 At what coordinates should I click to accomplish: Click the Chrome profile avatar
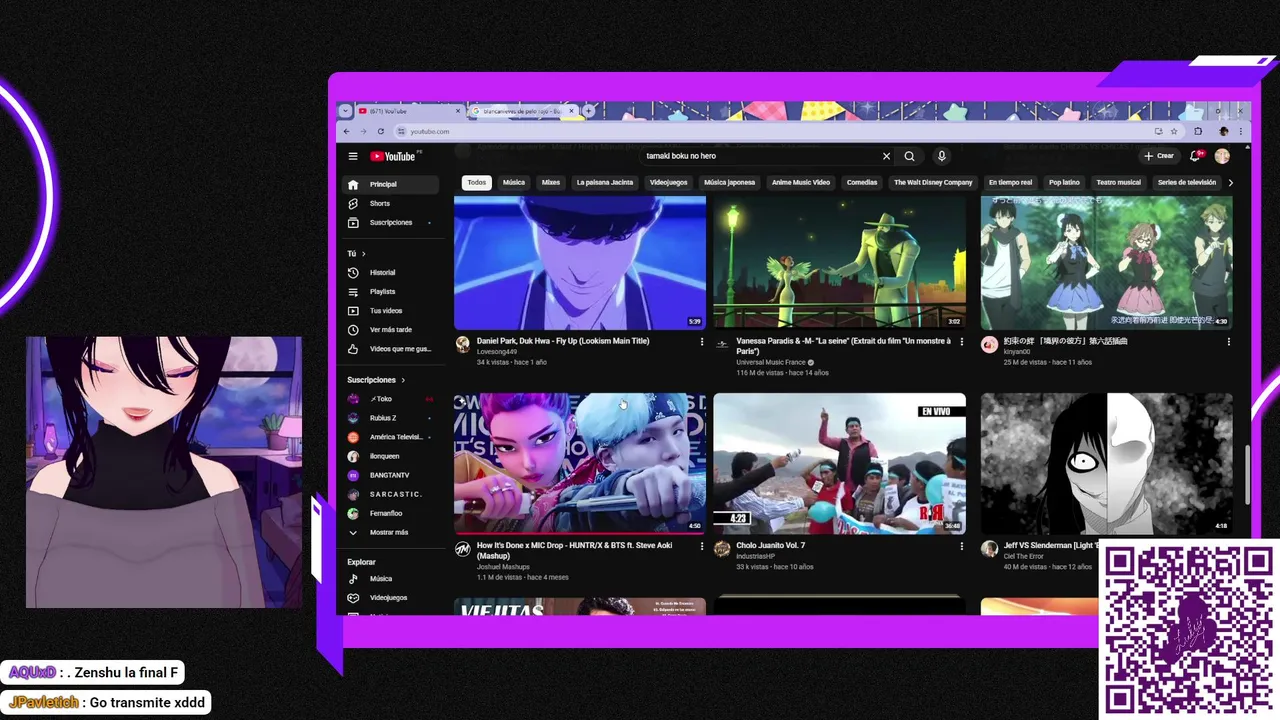1223,131
